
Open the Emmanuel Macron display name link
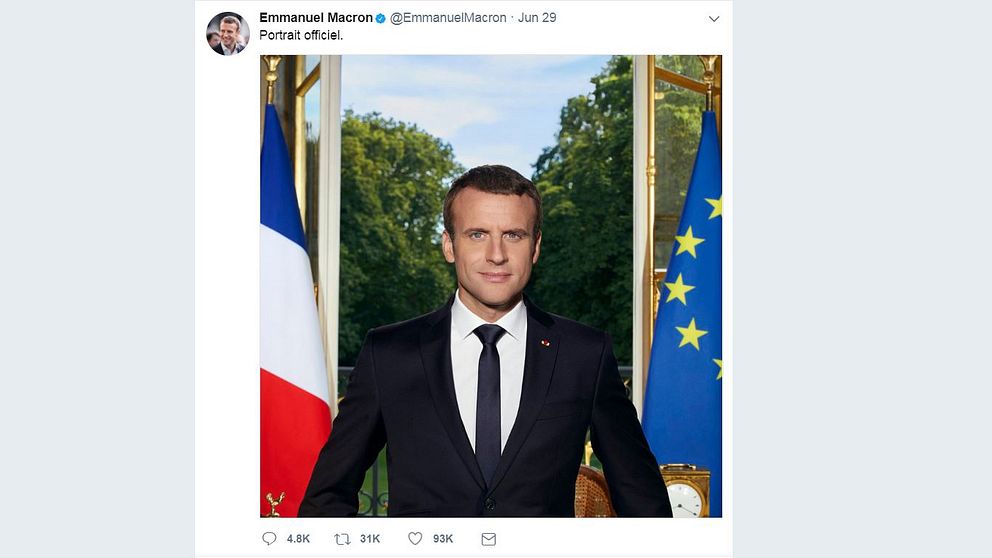tap(316, 18)
